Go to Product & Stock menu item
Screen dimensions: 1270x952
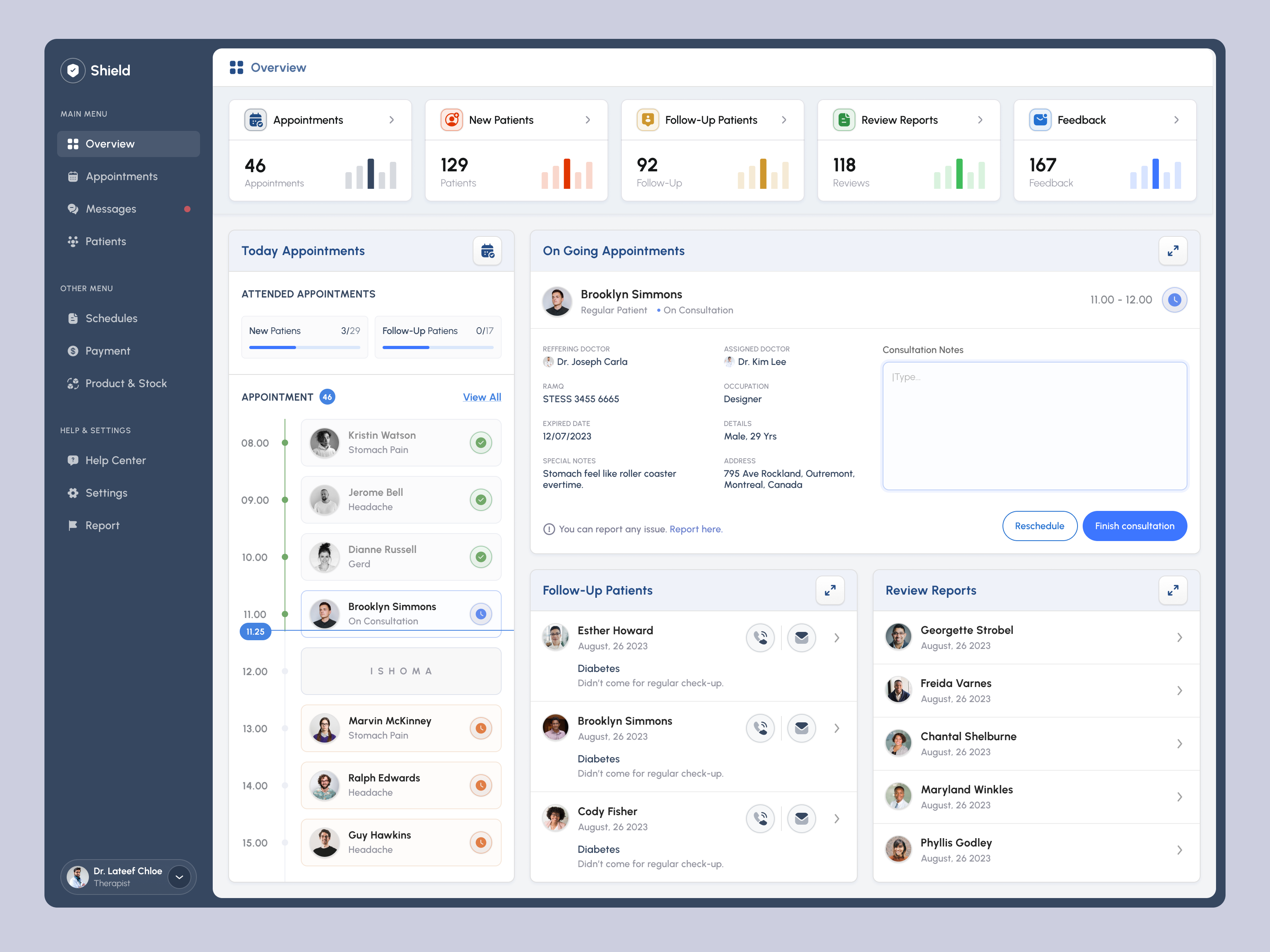pyautogui.click(x=126, y=383)
